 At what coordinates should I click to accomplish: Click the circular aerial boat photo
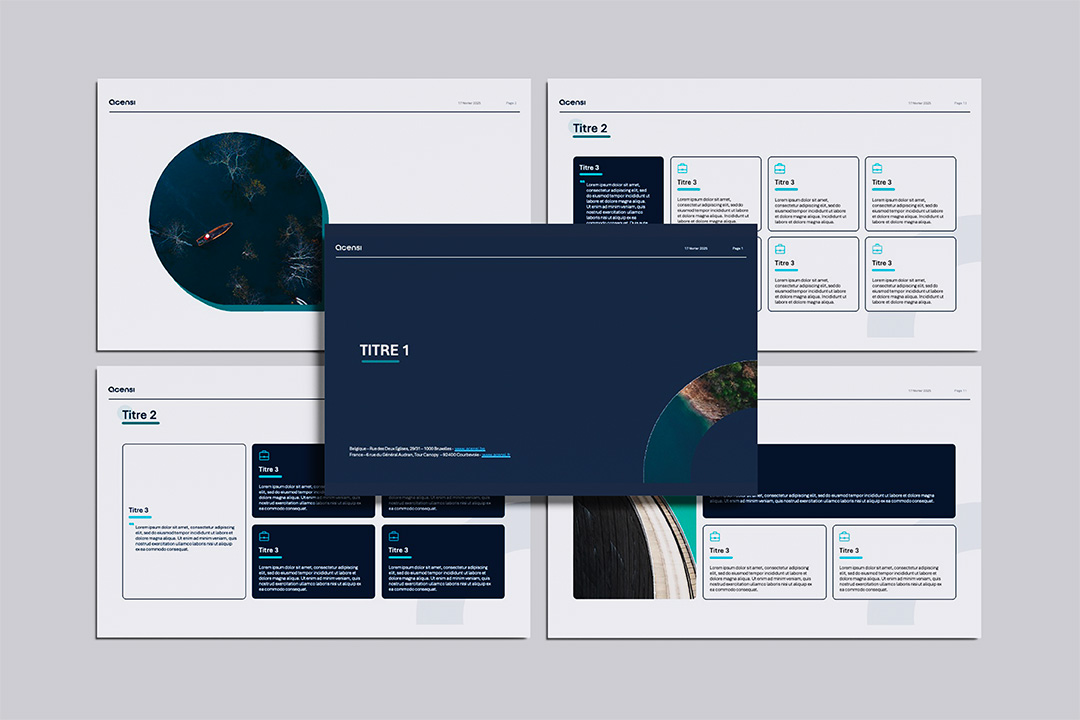[x=238, y=221]
